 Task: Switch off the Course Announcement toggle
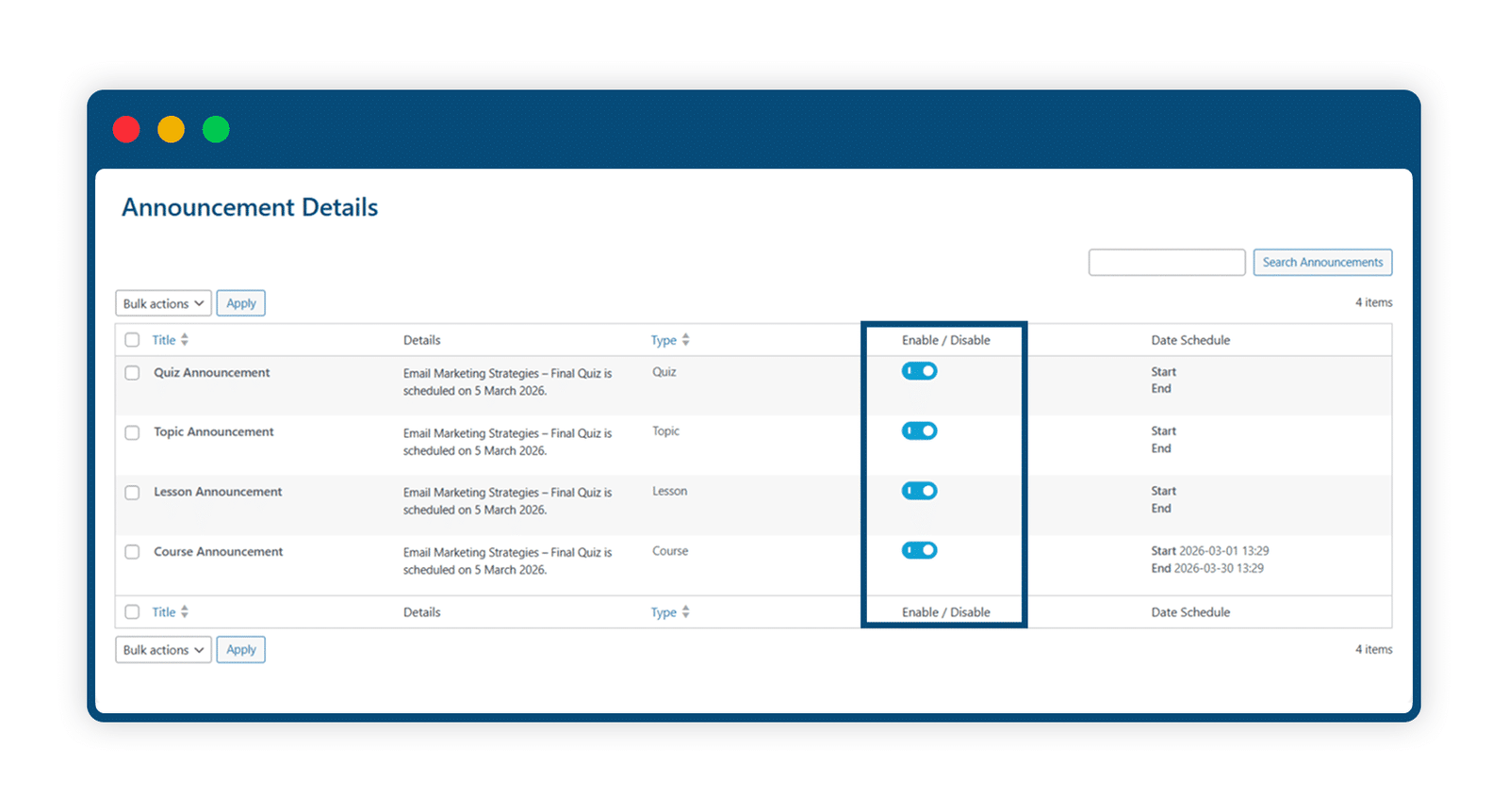919,550
